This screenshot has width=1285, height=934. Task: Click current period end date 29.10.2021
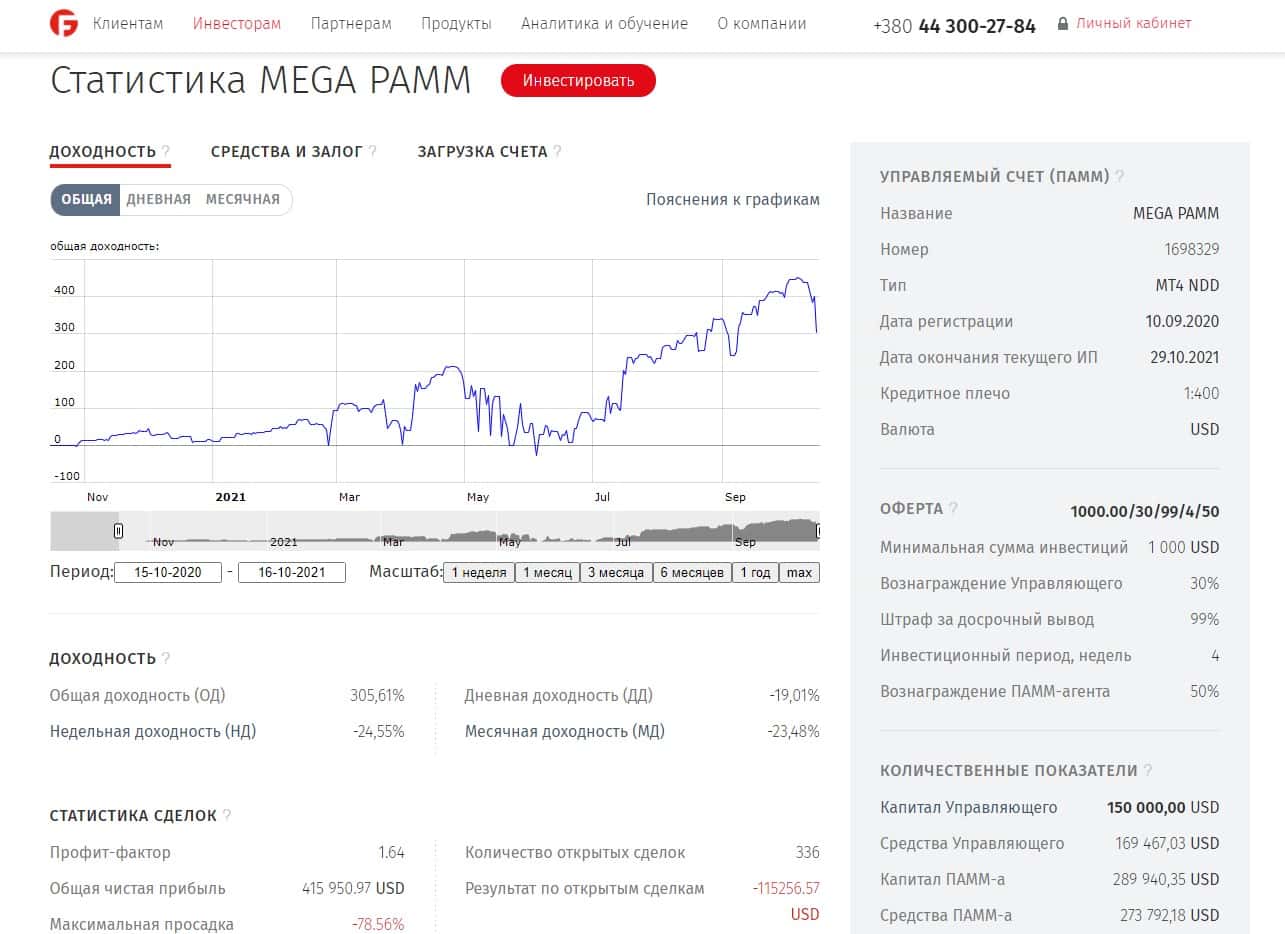click(x=1185, y=358)
